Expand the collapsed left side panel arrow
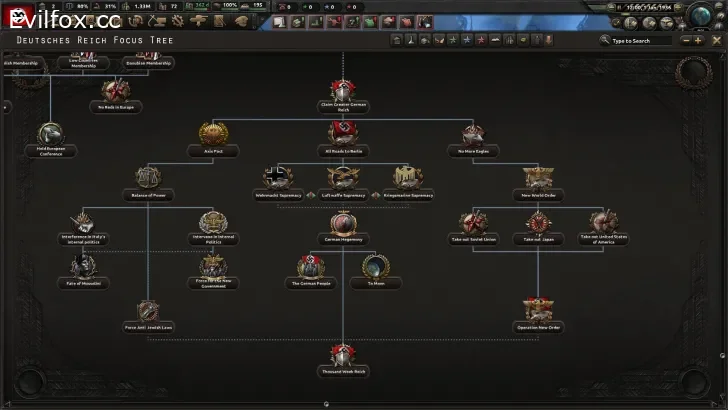 click(x=3, y=105)
